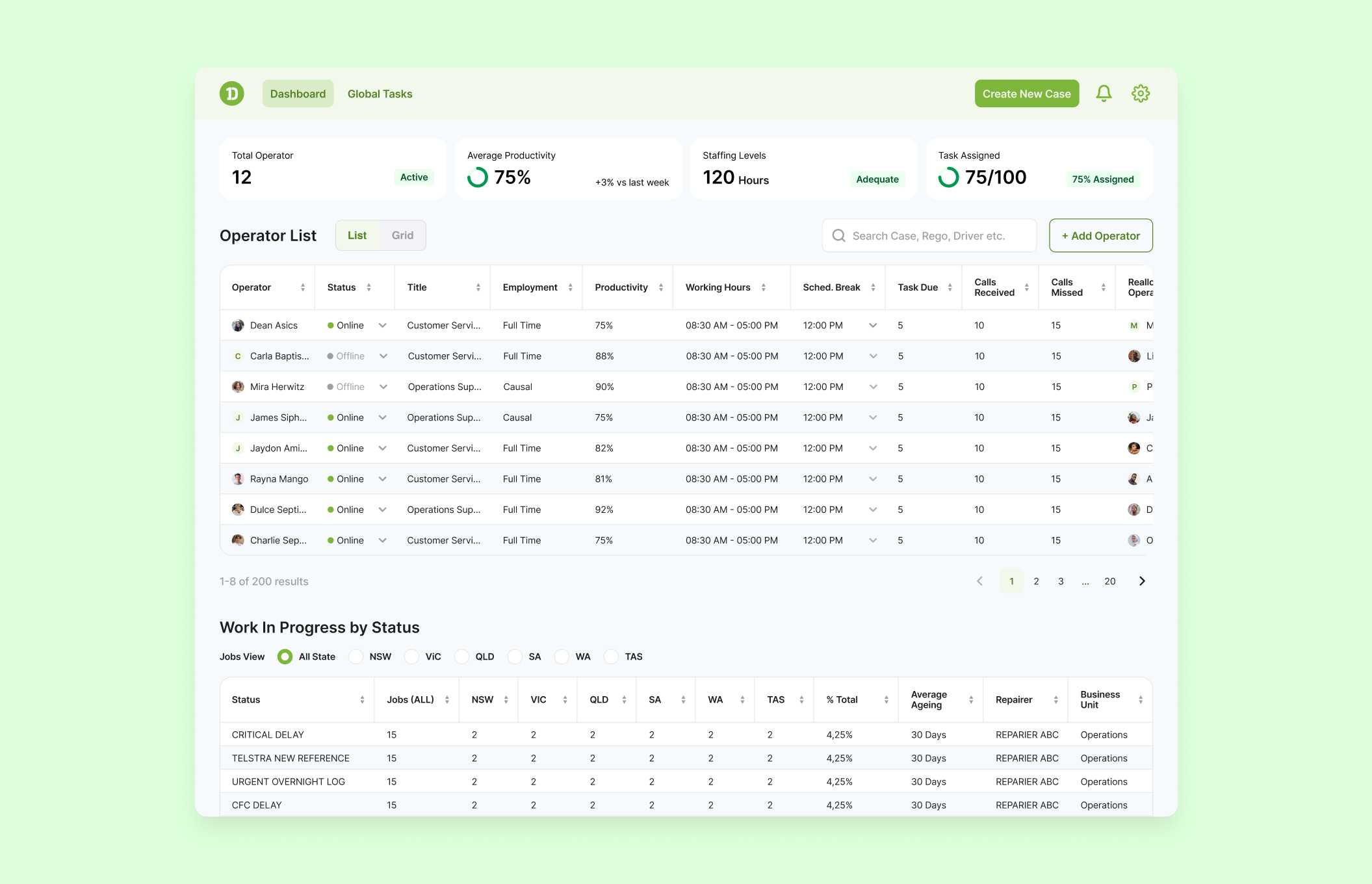Select NSW jobs view radio
The width and height of the screenshot is (1372, 884).
(x=356, y=656)
